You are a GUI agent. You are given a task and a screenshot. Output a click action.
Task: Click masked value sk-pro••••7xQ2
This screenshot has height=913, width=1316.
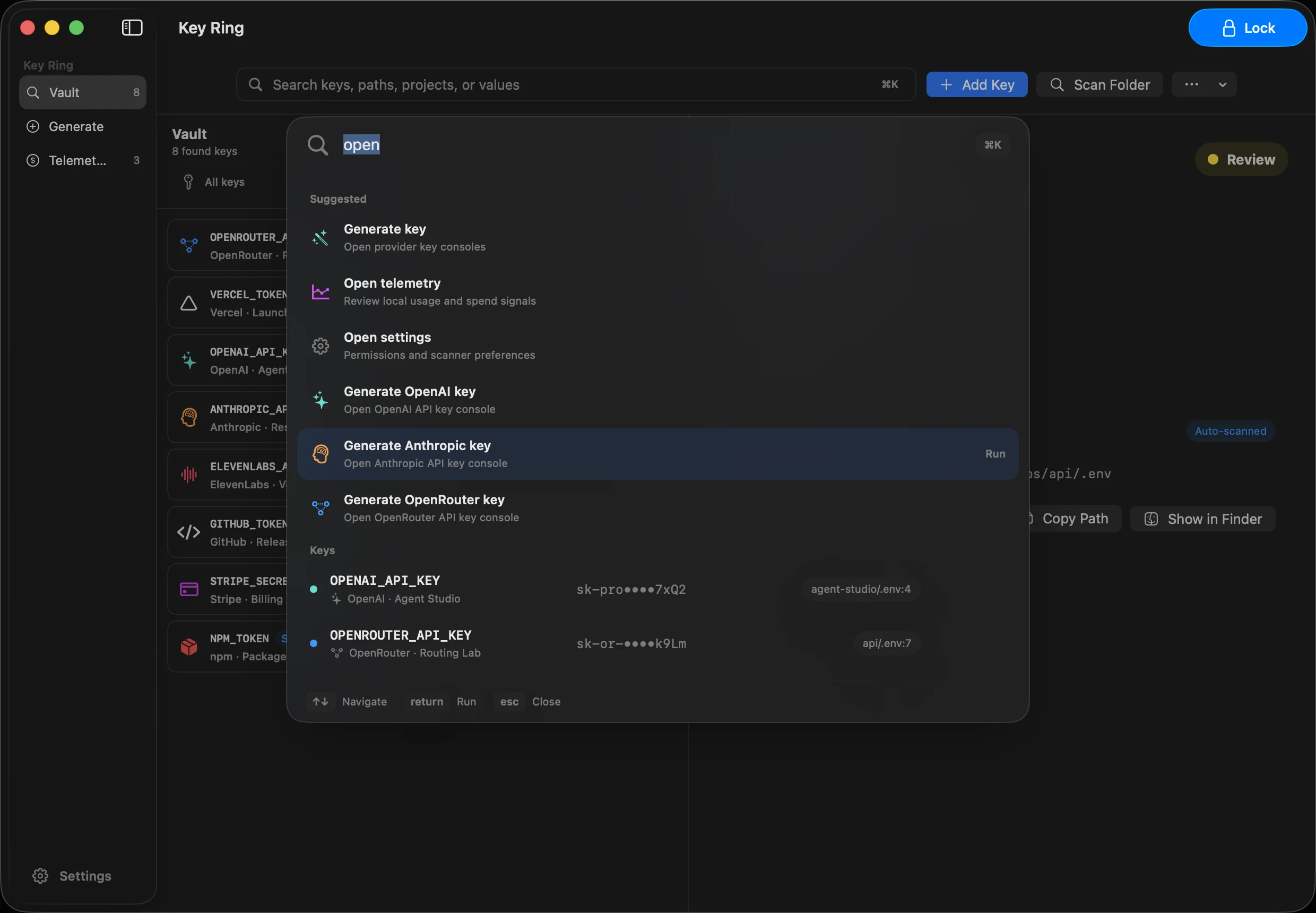click(631, 589)
